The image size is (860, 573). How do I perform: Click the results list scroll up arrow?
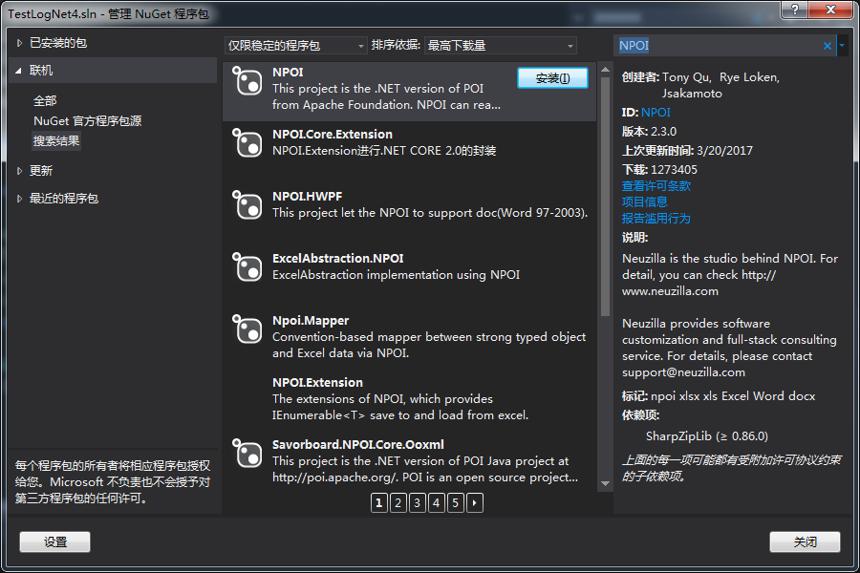[606, 70]
